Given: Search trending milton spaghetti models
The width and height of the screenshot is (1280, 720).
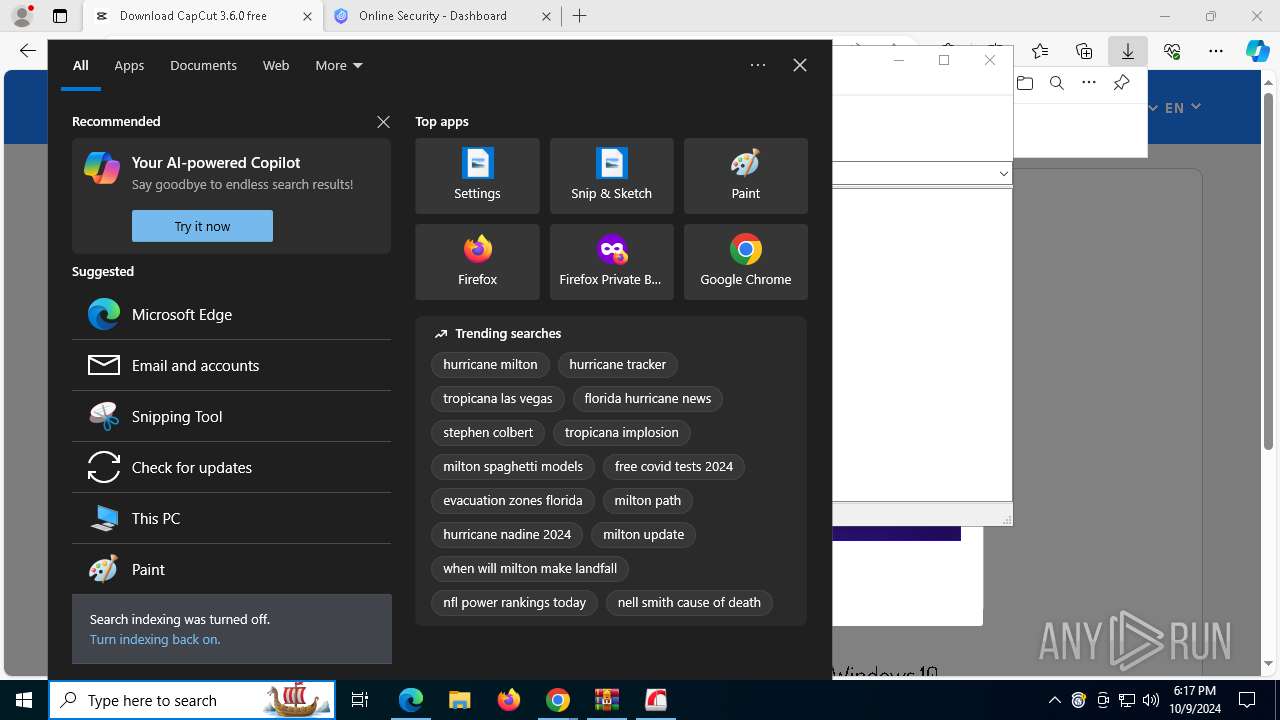Looking at the screenshot, I should [513, 467].
